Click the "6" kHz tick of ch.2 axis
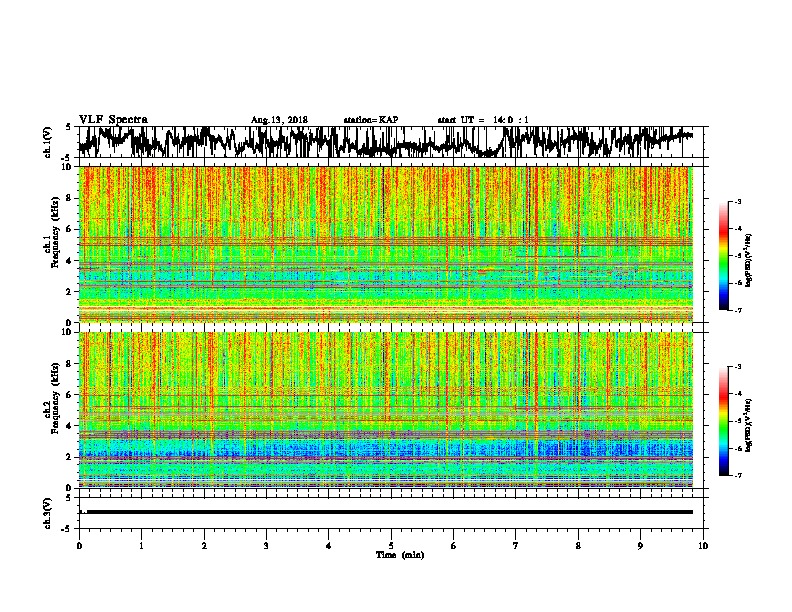792x612 pixels. (x=70, y=395)
